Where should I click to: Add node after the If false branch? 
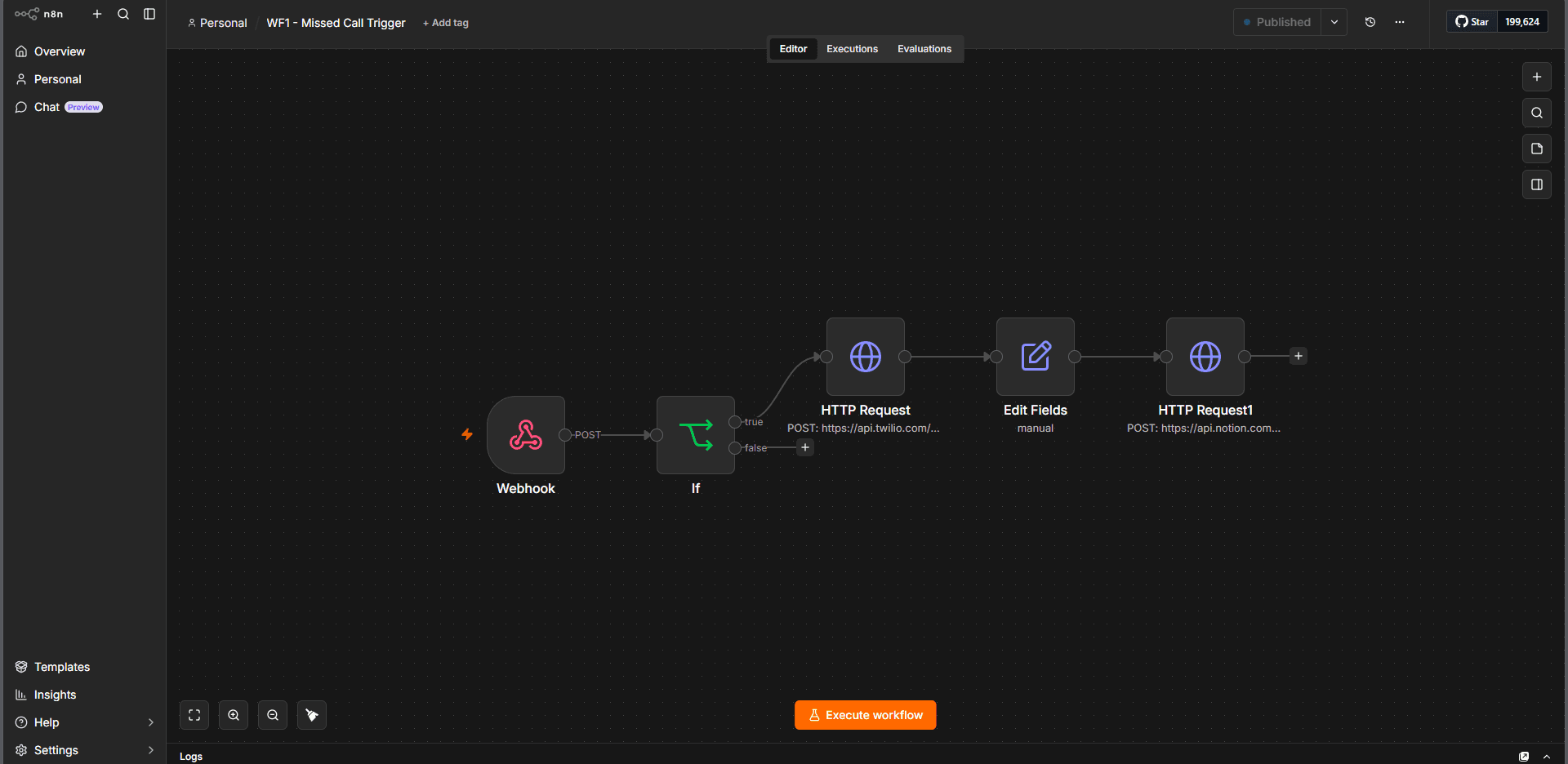tap(805, 447)
